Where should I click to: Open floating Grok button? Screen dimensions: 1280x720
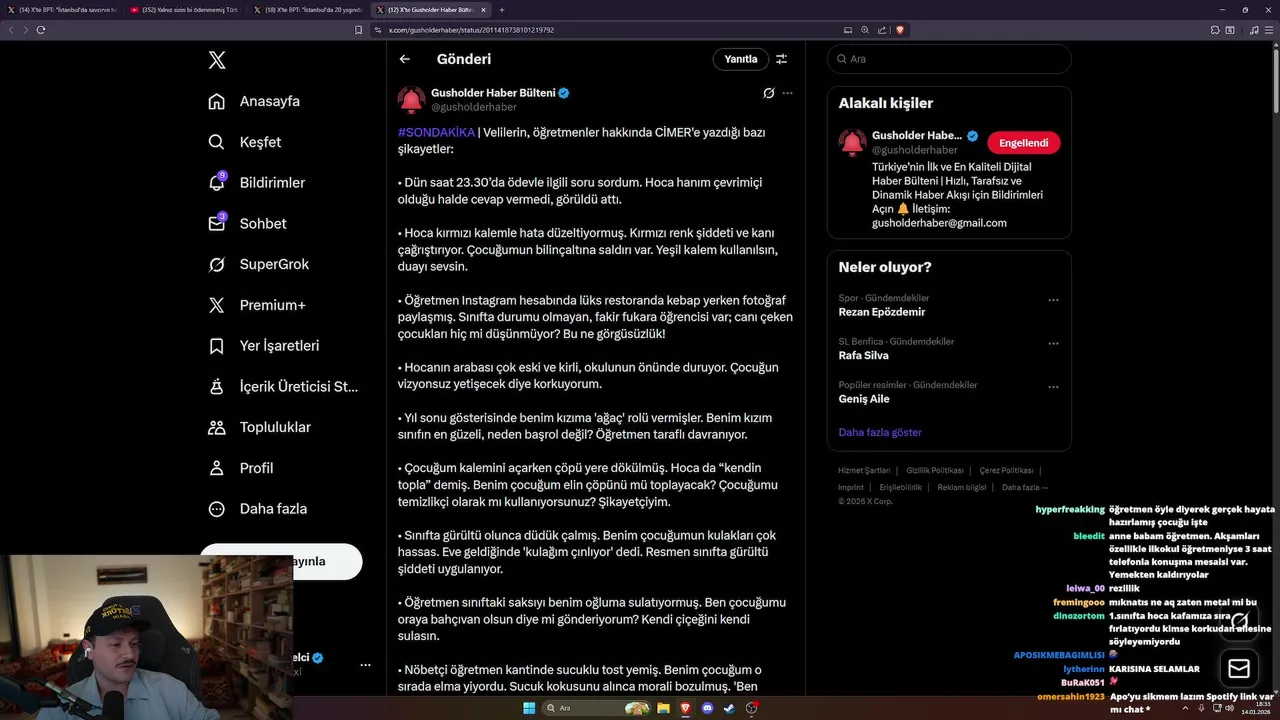pos(1239,621)
